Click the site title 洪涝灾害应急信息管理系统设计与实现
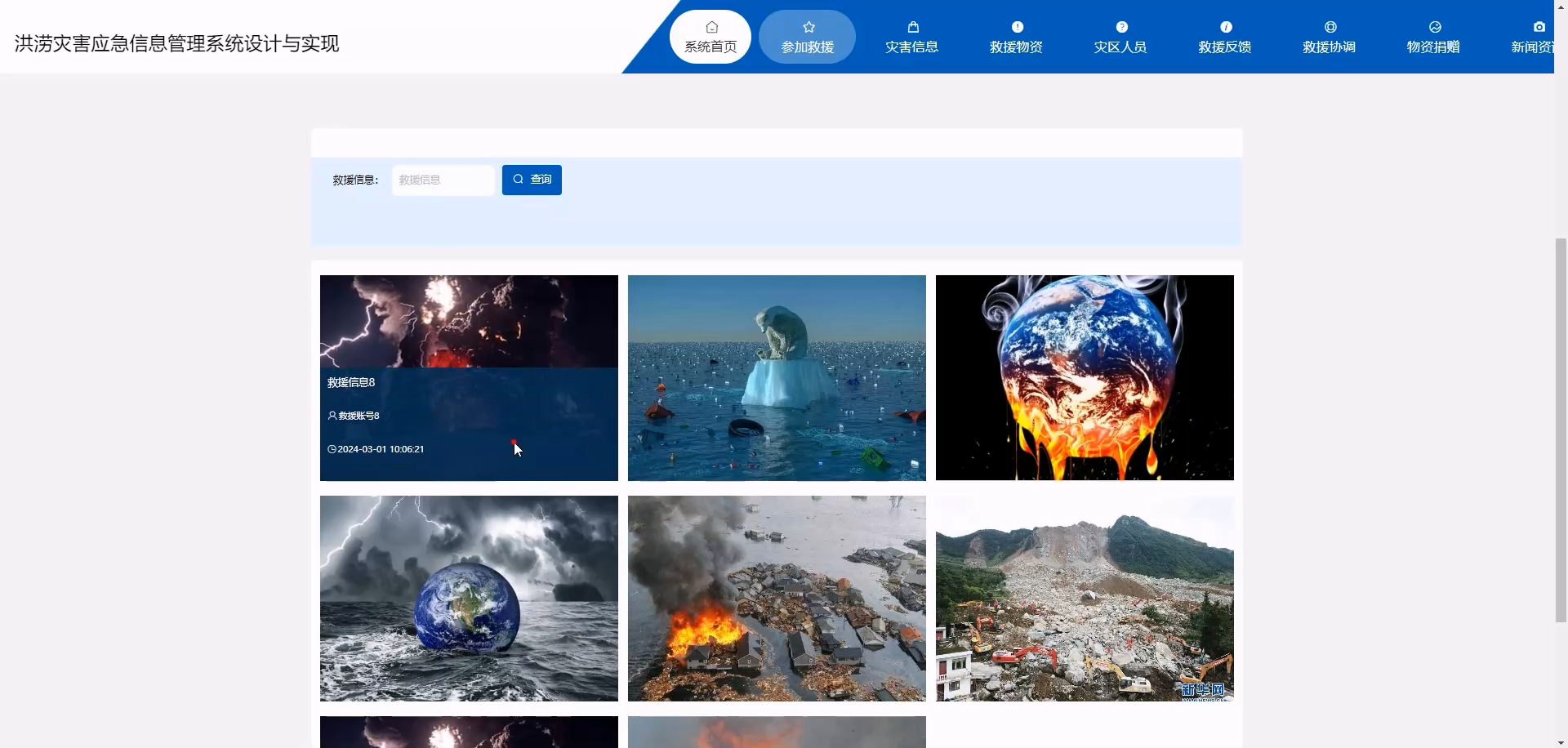Image resolution: width=1568 pixels, height=748 pixels. pyautogui.click(x=176, y=43)
